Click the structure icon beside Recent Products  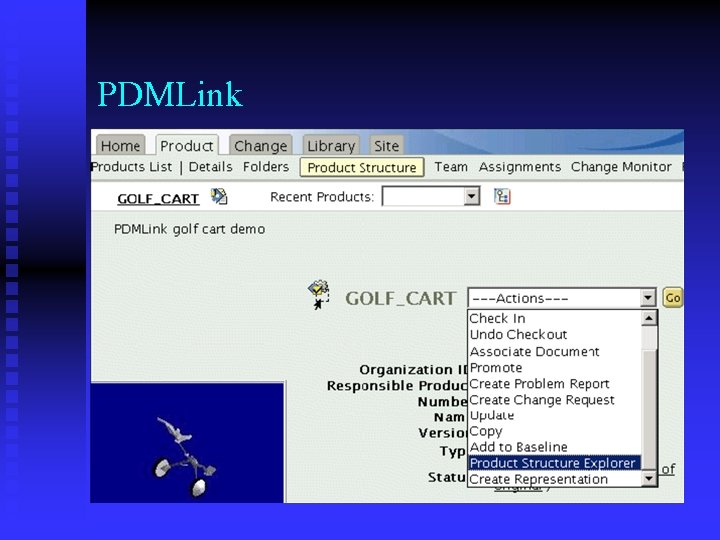point(502,197)
